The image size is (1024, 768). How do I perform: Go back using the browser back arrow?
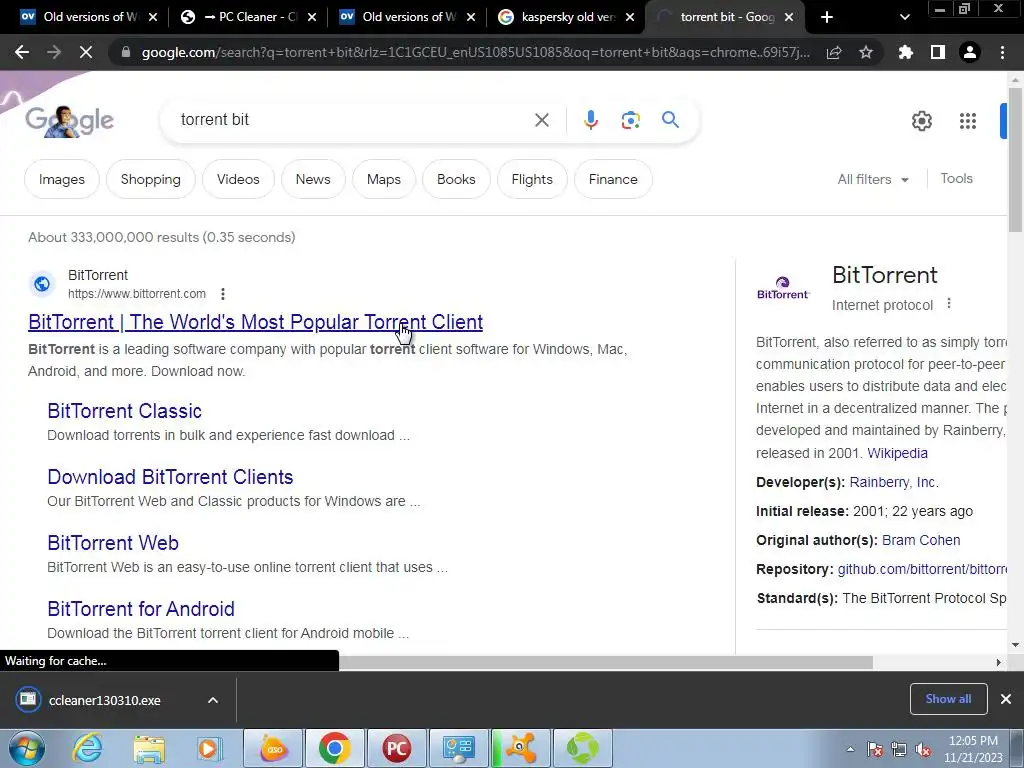[22, 52]
